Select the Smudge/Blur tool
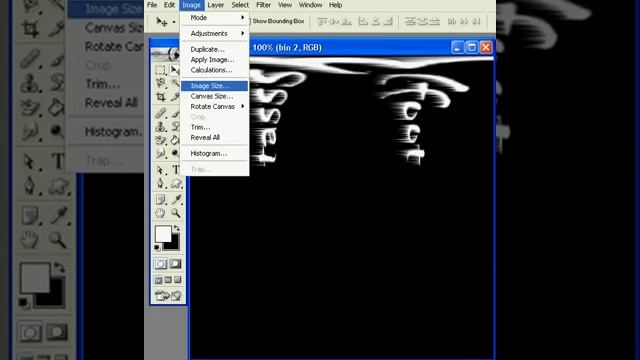Image resolution: width=640 pixels, height=360 pixels. pyautogui.click(x=160, y=153)
